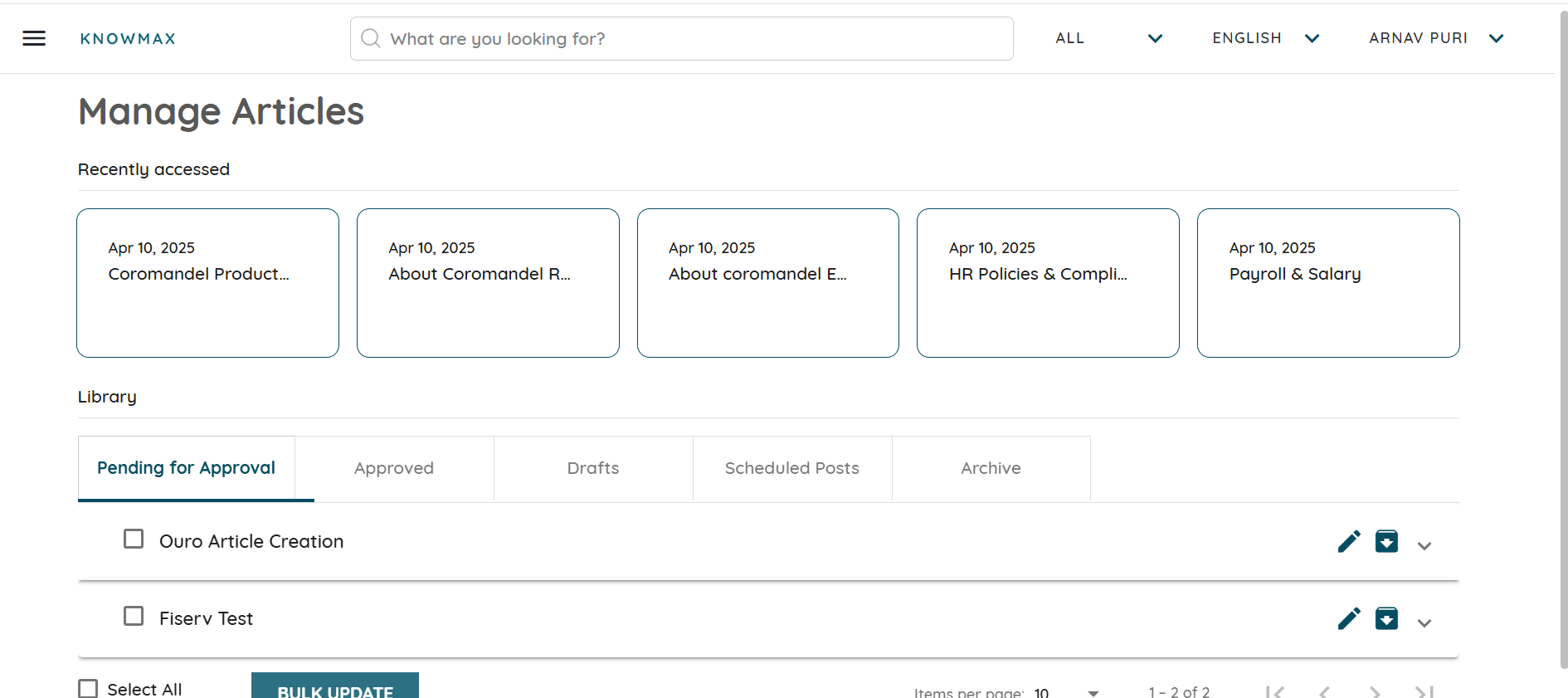Open the hamburger navigation menu
1568x698 pixels.
coord(34,38)
